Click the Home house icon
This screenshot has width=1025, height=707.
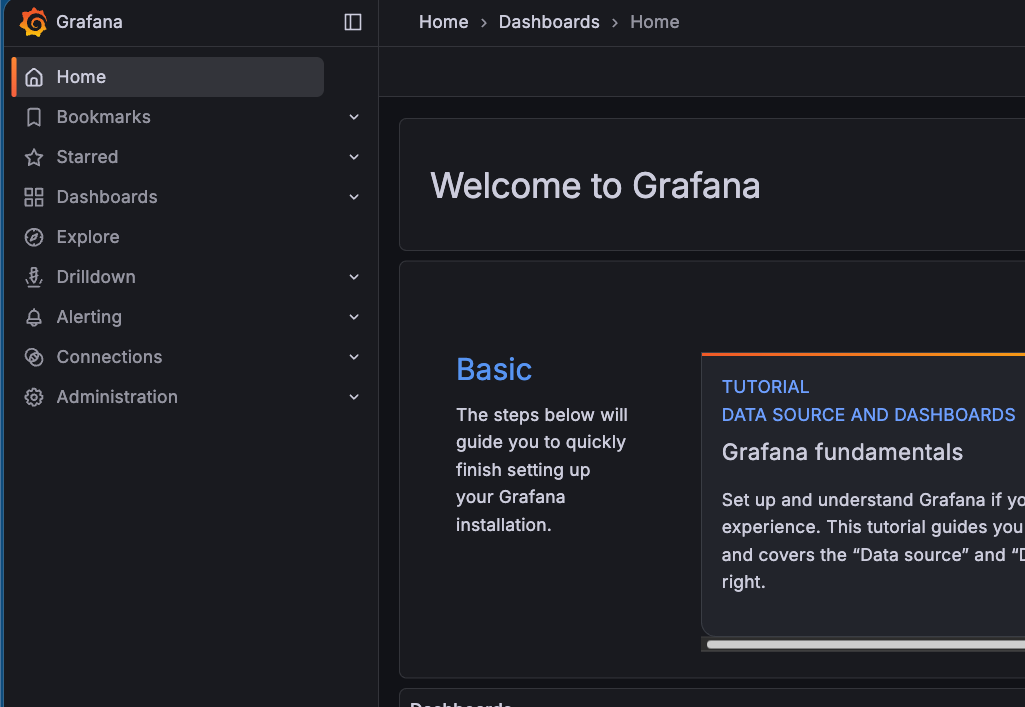pos(34,77)
